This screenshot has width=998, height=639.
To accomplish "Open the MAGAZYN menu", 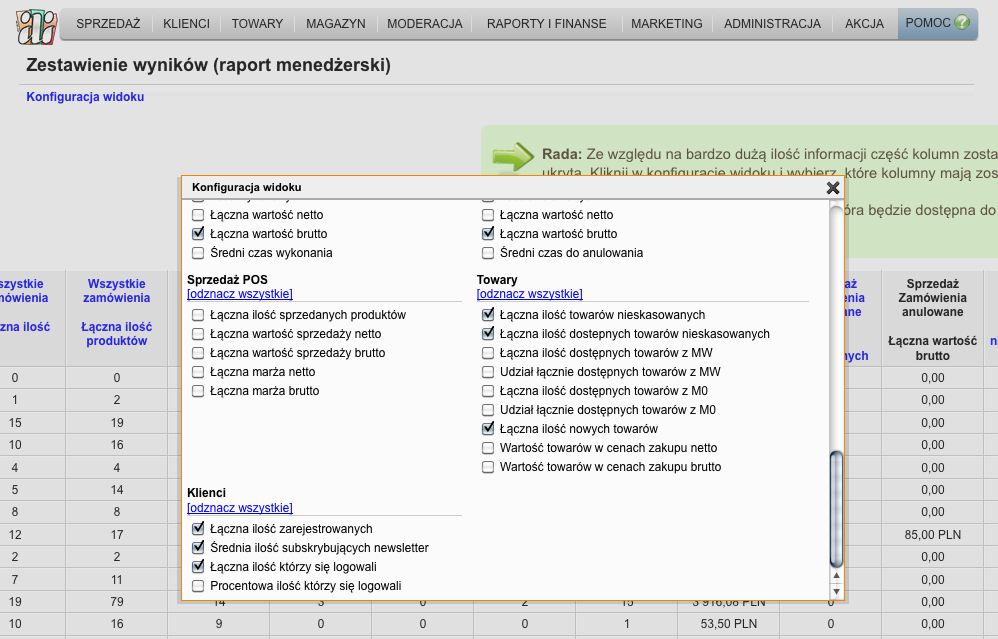I will 335,24.
